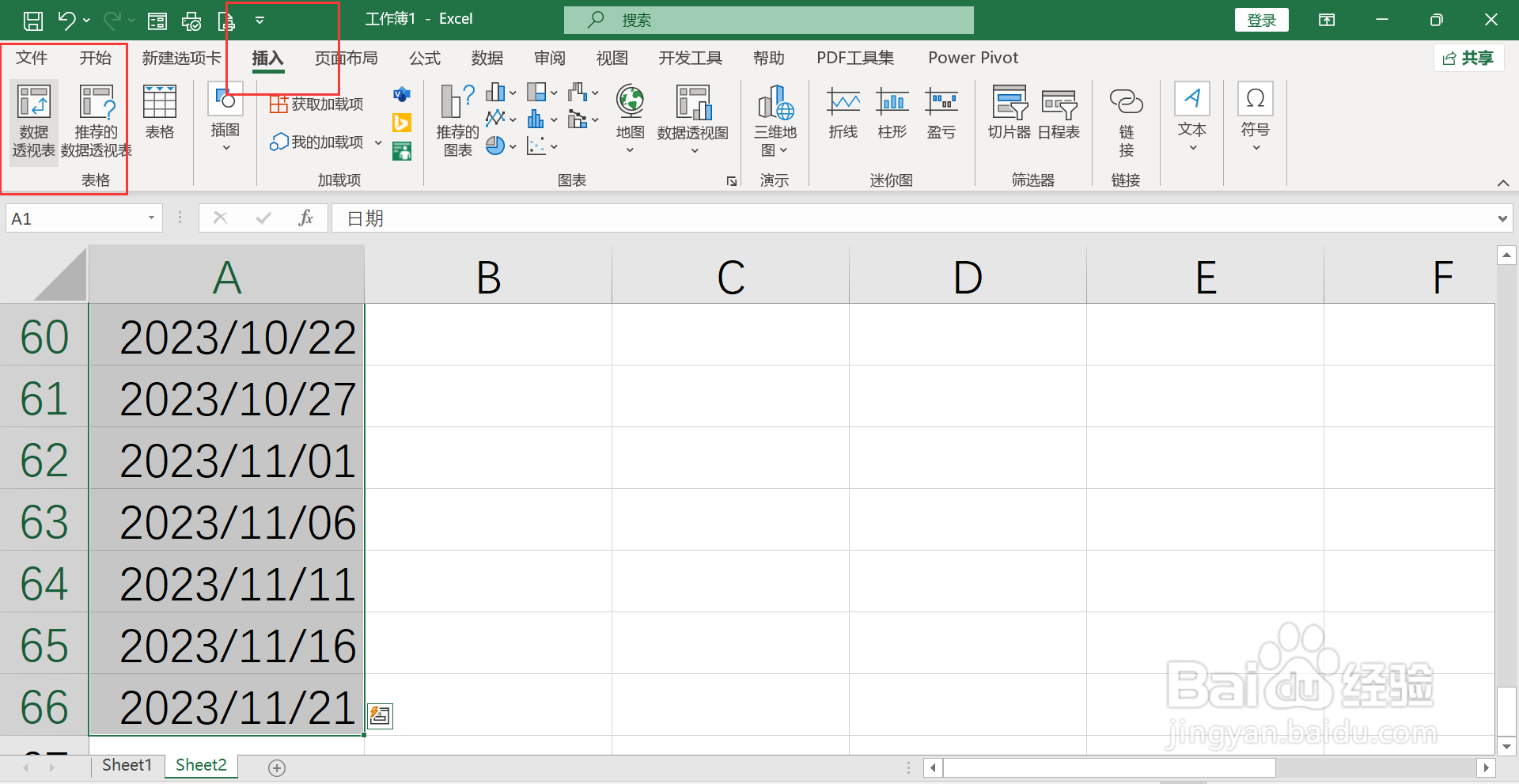Click the 推荐的数据透视表 button
The width and height of the screenshot is (1519, 784).
(x=96, y=121)
